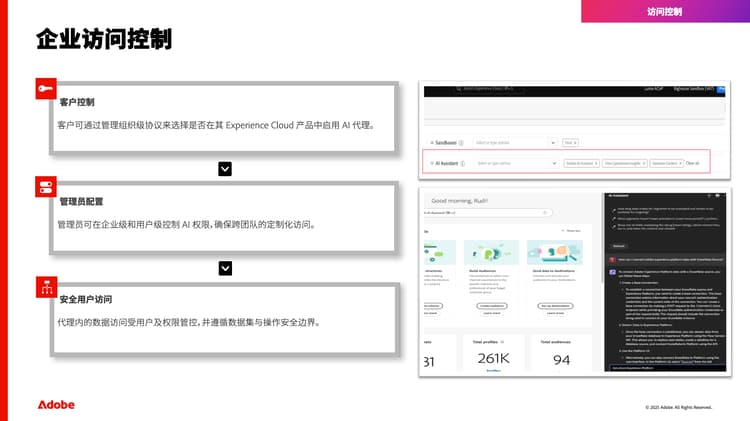Screen dimensions: 750x421
Task: Click the Build Audiences card illustration
Action: click(x=491, y=252)
